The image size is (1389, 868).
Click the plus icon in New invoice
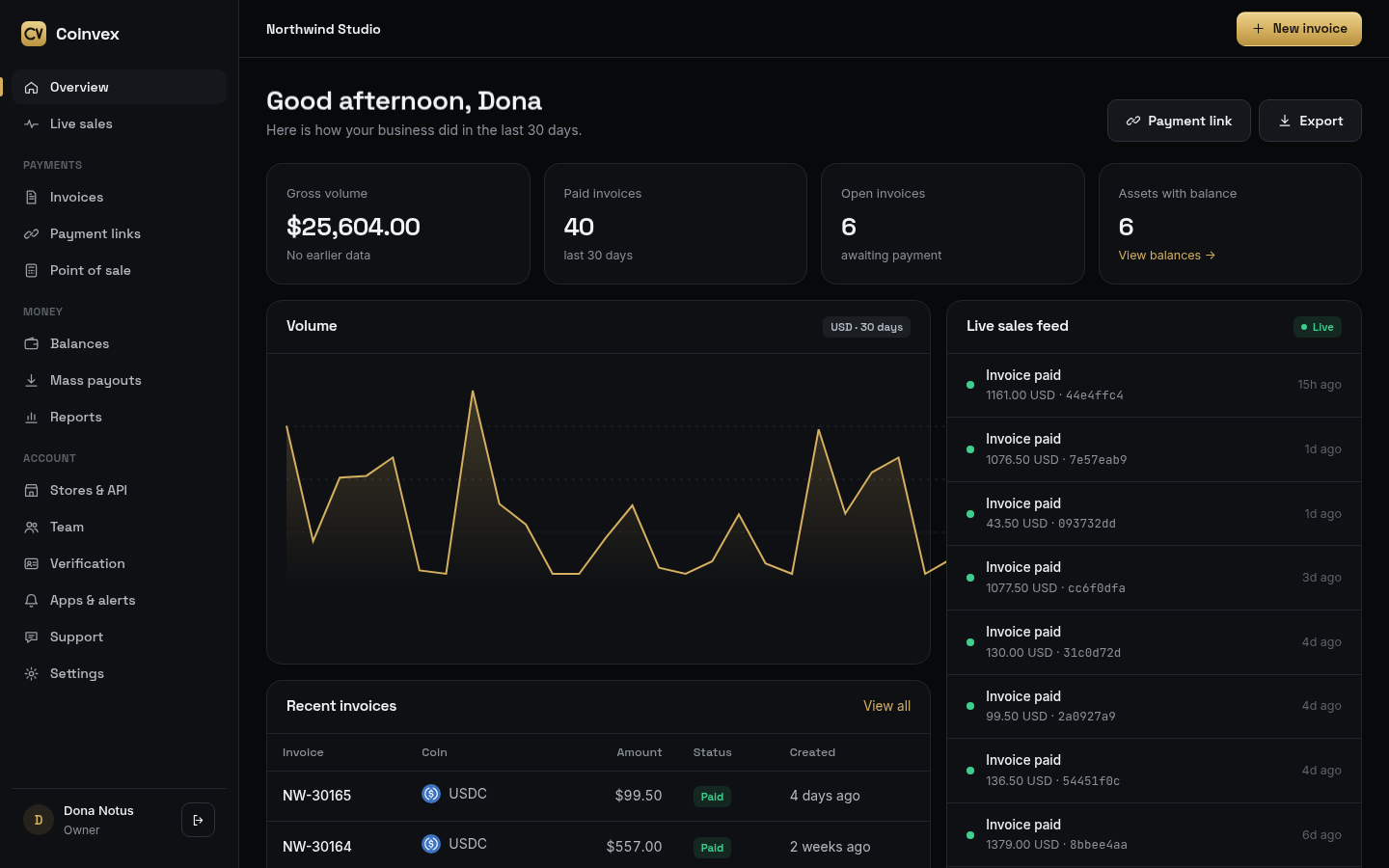point(1258,29)
